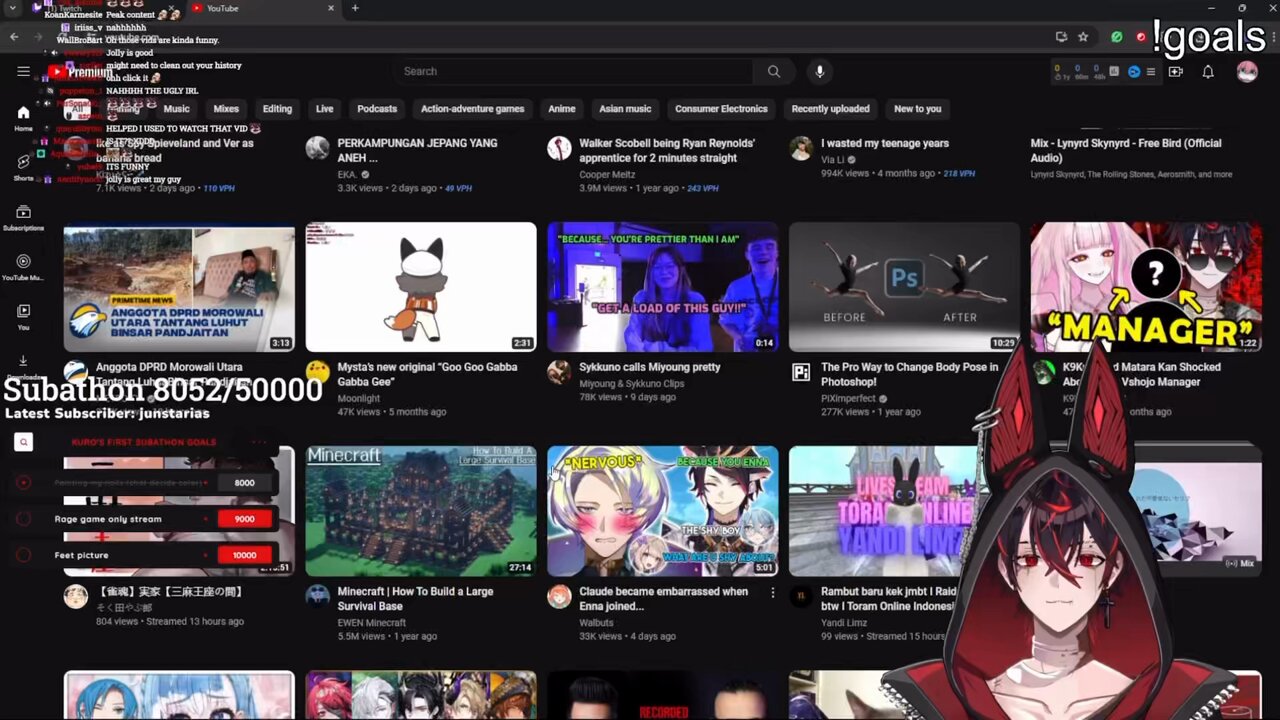Open 'Change Body Pose in Photoshop' title
Image resolution: width=1280 pixels, height=720 pixels.
(909, 374)
